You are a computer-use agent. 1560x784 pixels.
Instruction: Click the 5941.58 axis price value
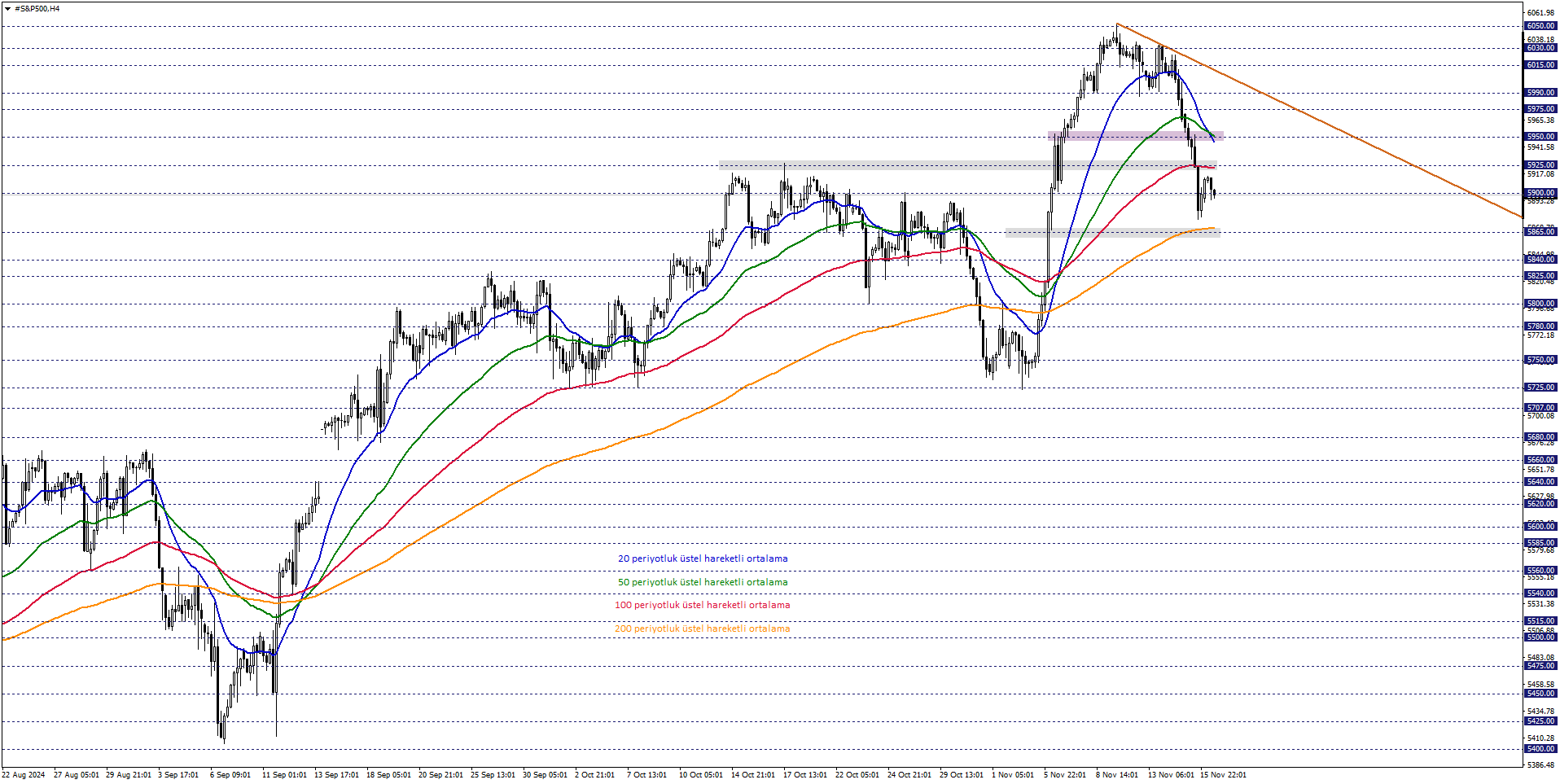1541,147
